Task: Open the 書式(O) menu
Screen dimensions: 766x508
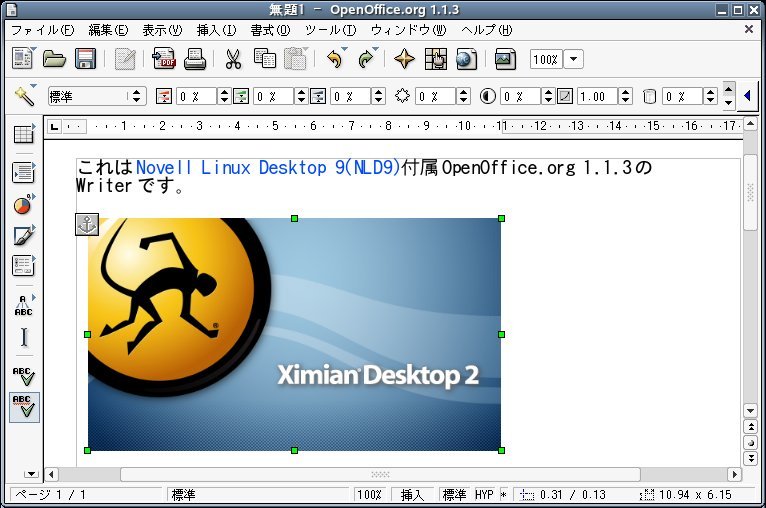Action: [x=270, y=30]
